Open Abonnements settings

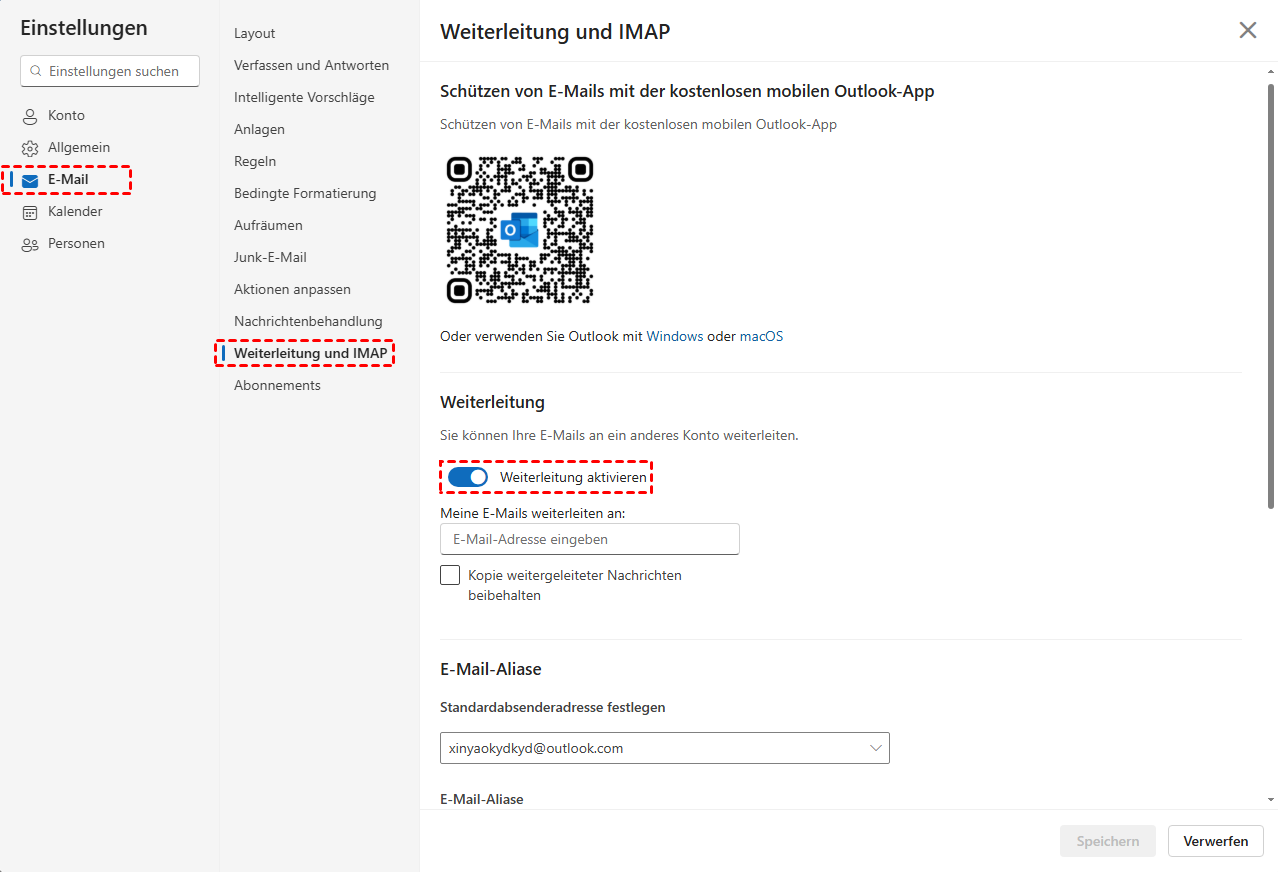point(277,385)
